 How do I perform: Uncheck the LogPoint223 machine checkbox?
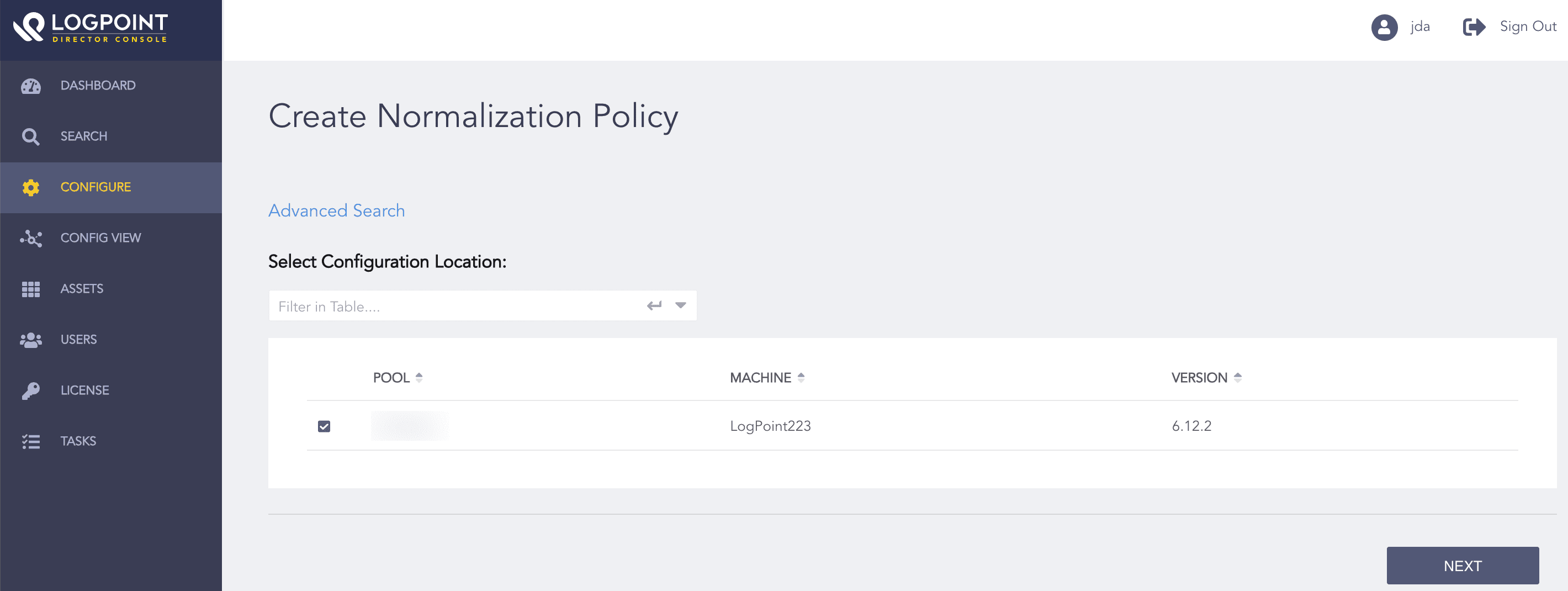tap(325, 426)
